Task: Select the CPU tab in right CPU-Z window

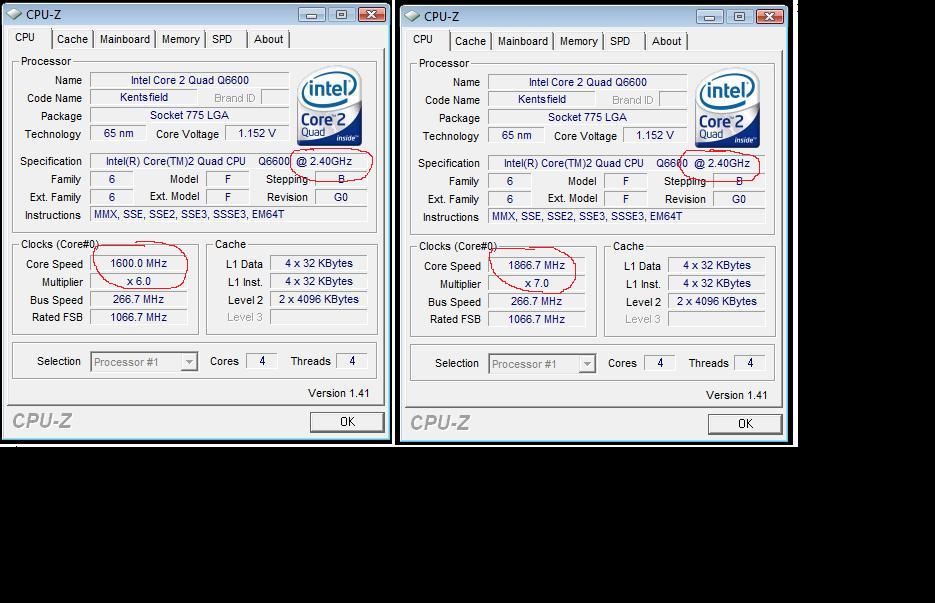Action: pyautogui.click(x=423, y=39)
